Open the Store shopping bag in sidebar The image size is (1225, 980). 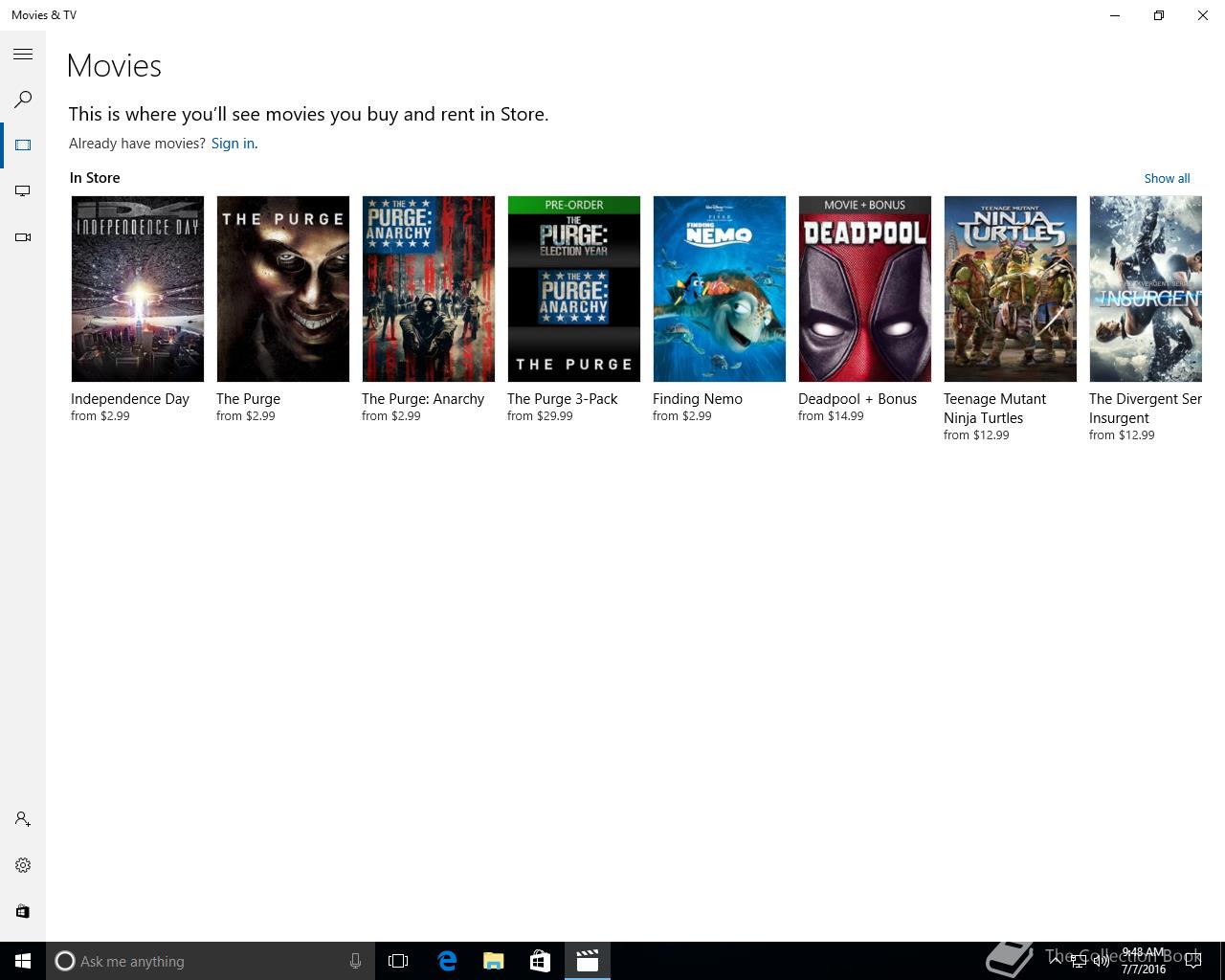tap(23, 911)
